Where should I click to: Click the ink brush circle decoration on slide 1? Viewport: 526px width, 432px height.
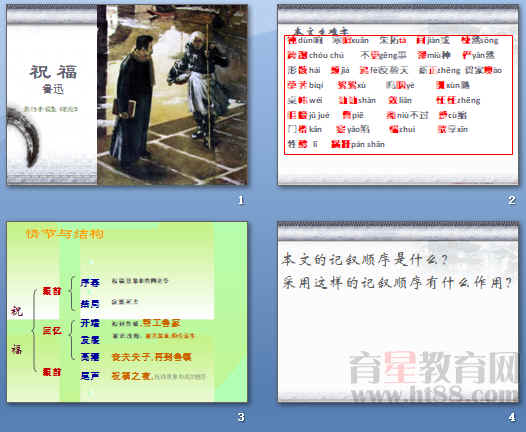(x=22, y=137)
